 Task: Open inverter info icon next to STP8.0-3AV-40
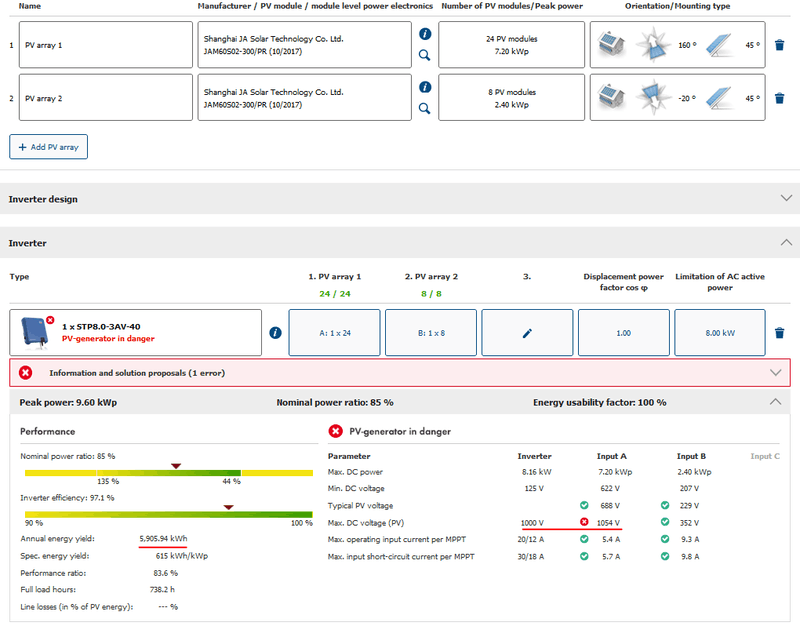pyautogui.click(x=275, y=333)
